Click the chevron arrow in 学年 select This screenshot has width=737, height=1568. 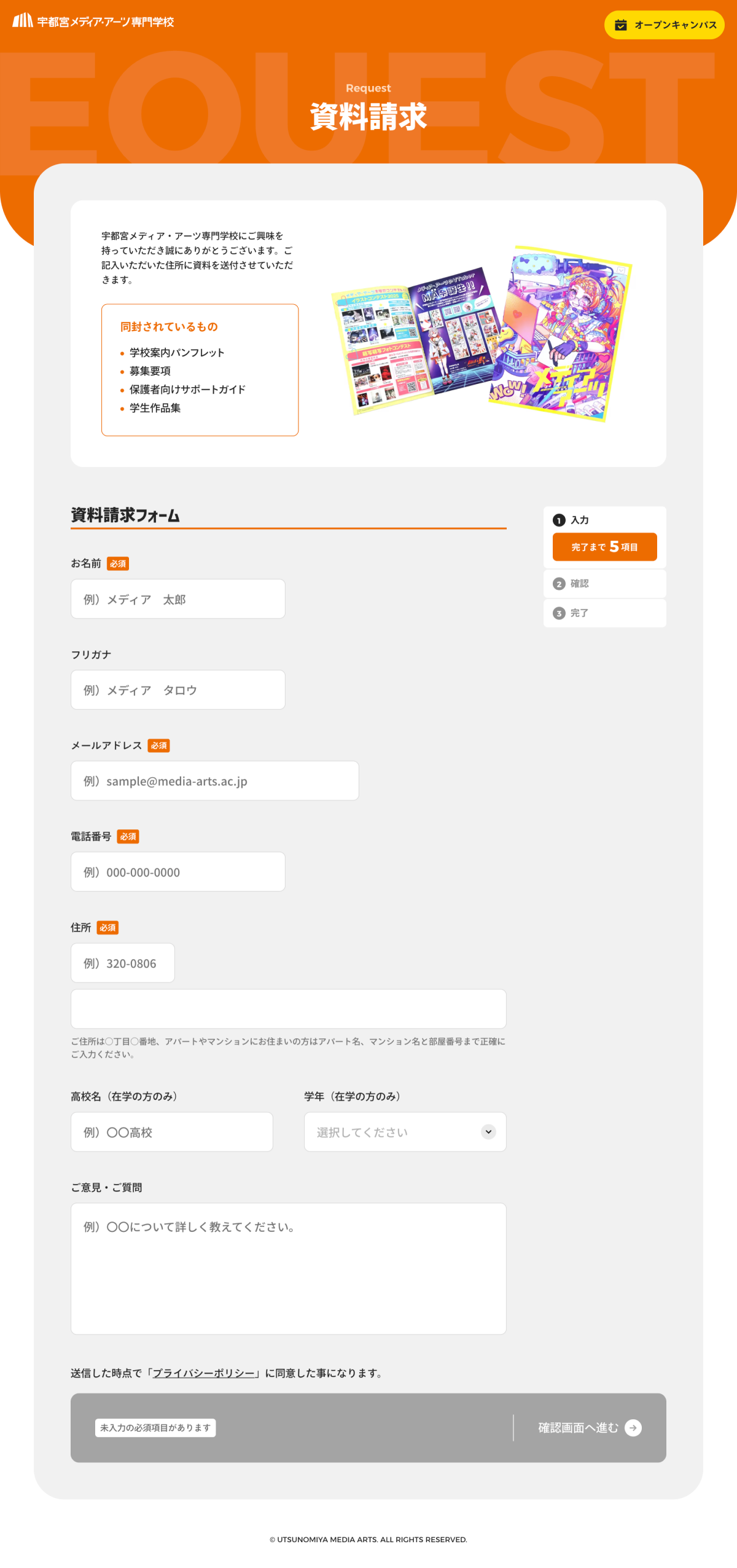(488, 1132)
